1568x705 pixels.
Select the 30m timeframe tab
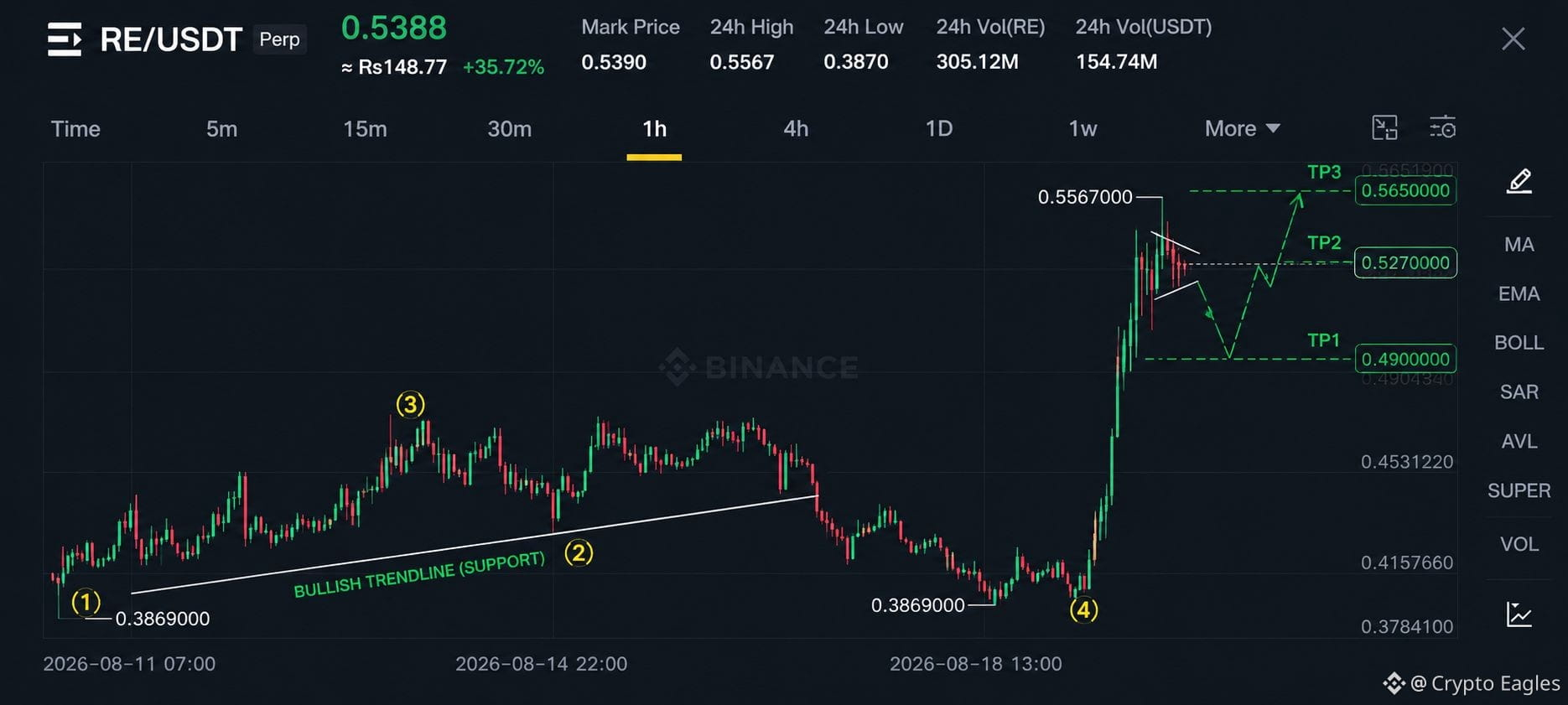click(510, 128)
